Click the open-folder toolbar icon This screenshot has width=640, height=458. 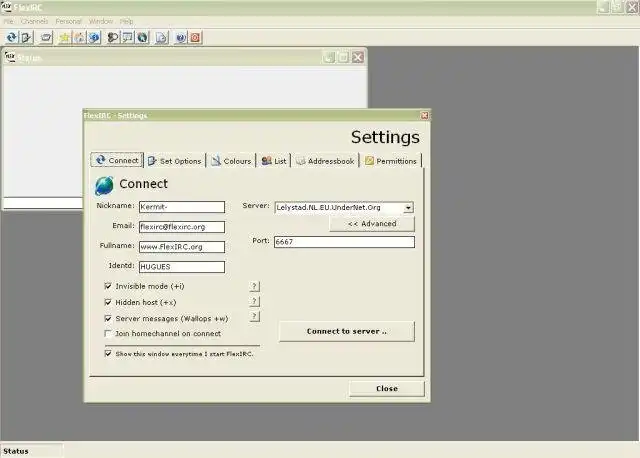46,38
